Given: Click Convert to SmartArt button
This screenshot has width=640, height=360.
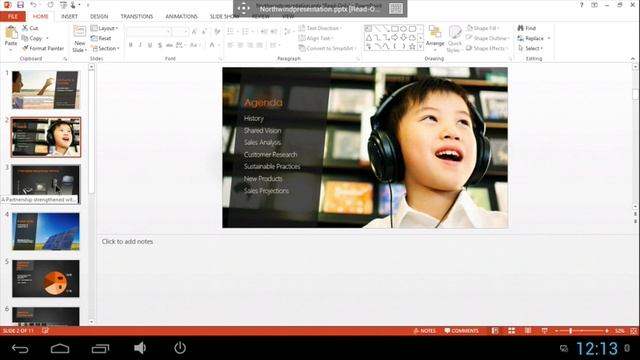Looking at the screenshot, I should (327, 48).
